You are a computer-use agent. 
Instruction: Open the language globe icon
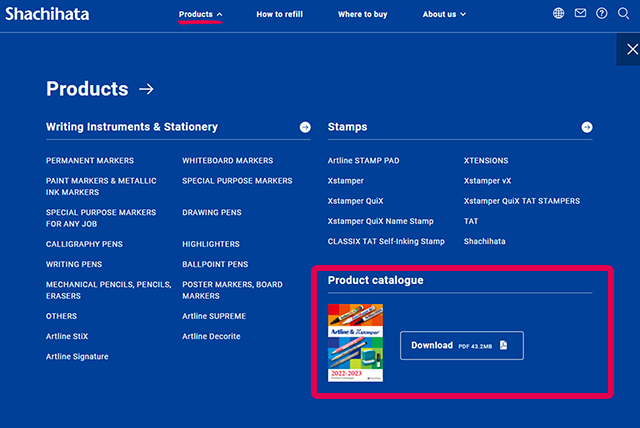click(x=558, y=13)
